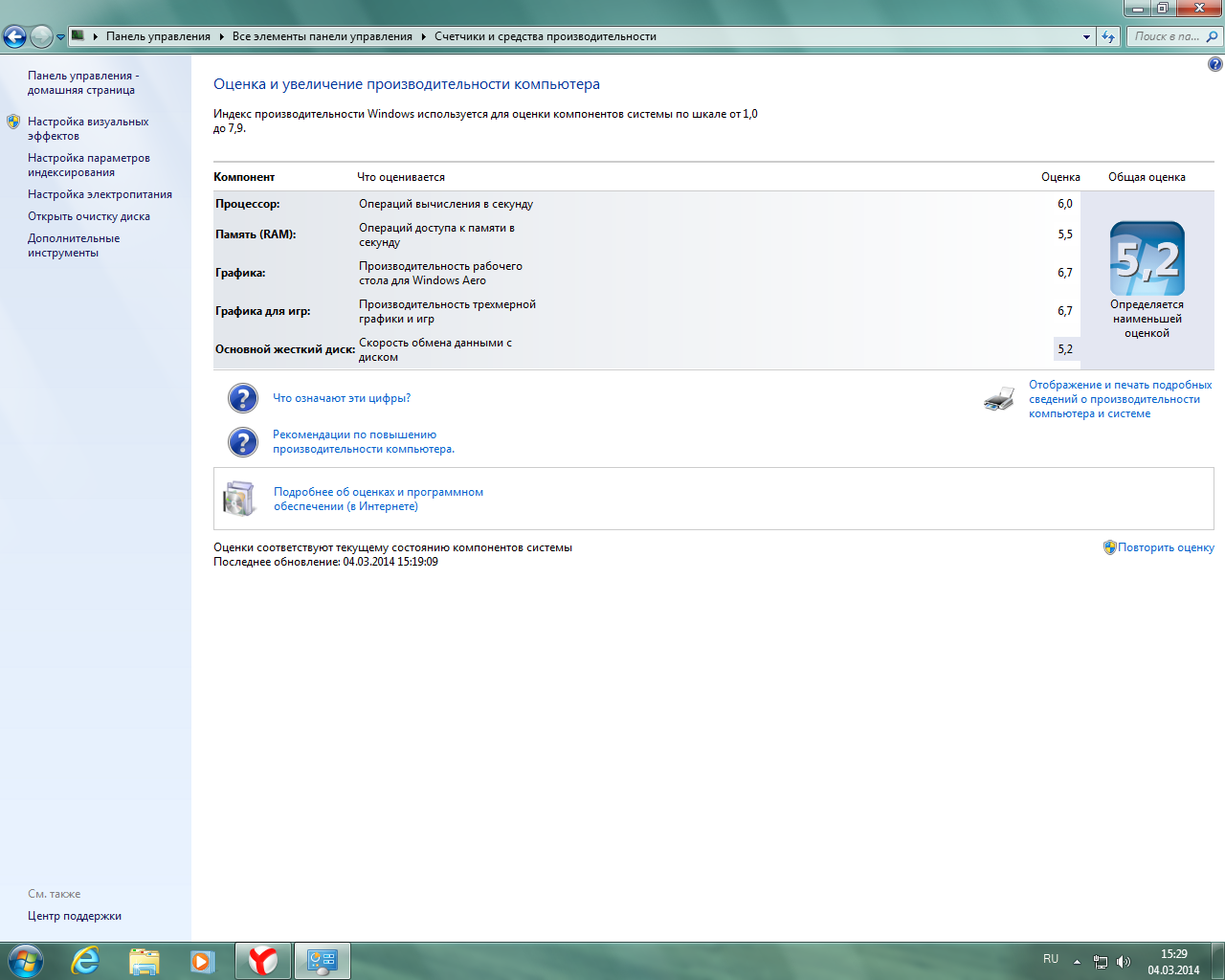Screen dimensions: 1225x980
Task: Open Настройка визуальных эффектов
Action: pyautogui.click(x=88, y=128)
